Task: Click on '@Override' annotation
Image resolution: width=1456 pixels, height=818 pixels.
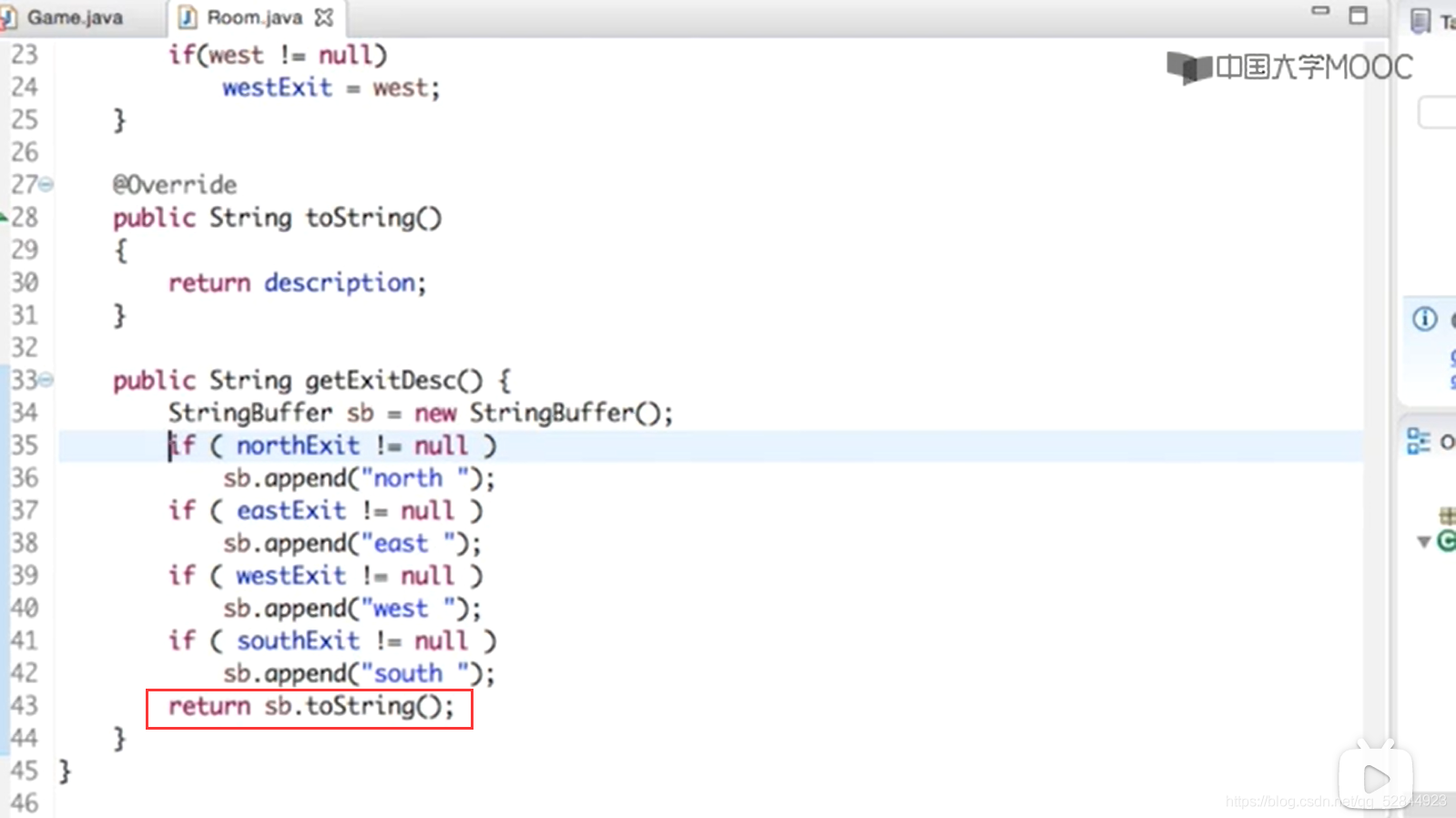Action: click(175, 185)
